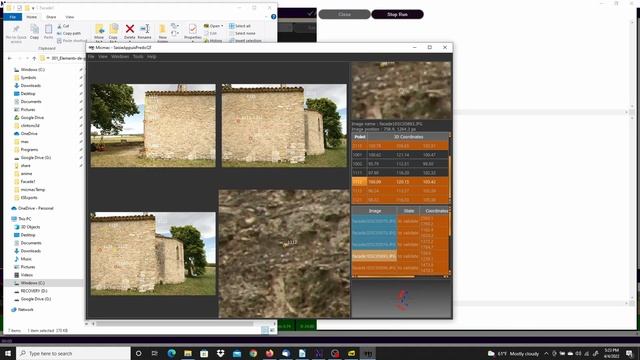Image resolution: width=640 pixels, height=360 pixels.
Task: Open Task View from the taskbar
Action: coord(155,353)
